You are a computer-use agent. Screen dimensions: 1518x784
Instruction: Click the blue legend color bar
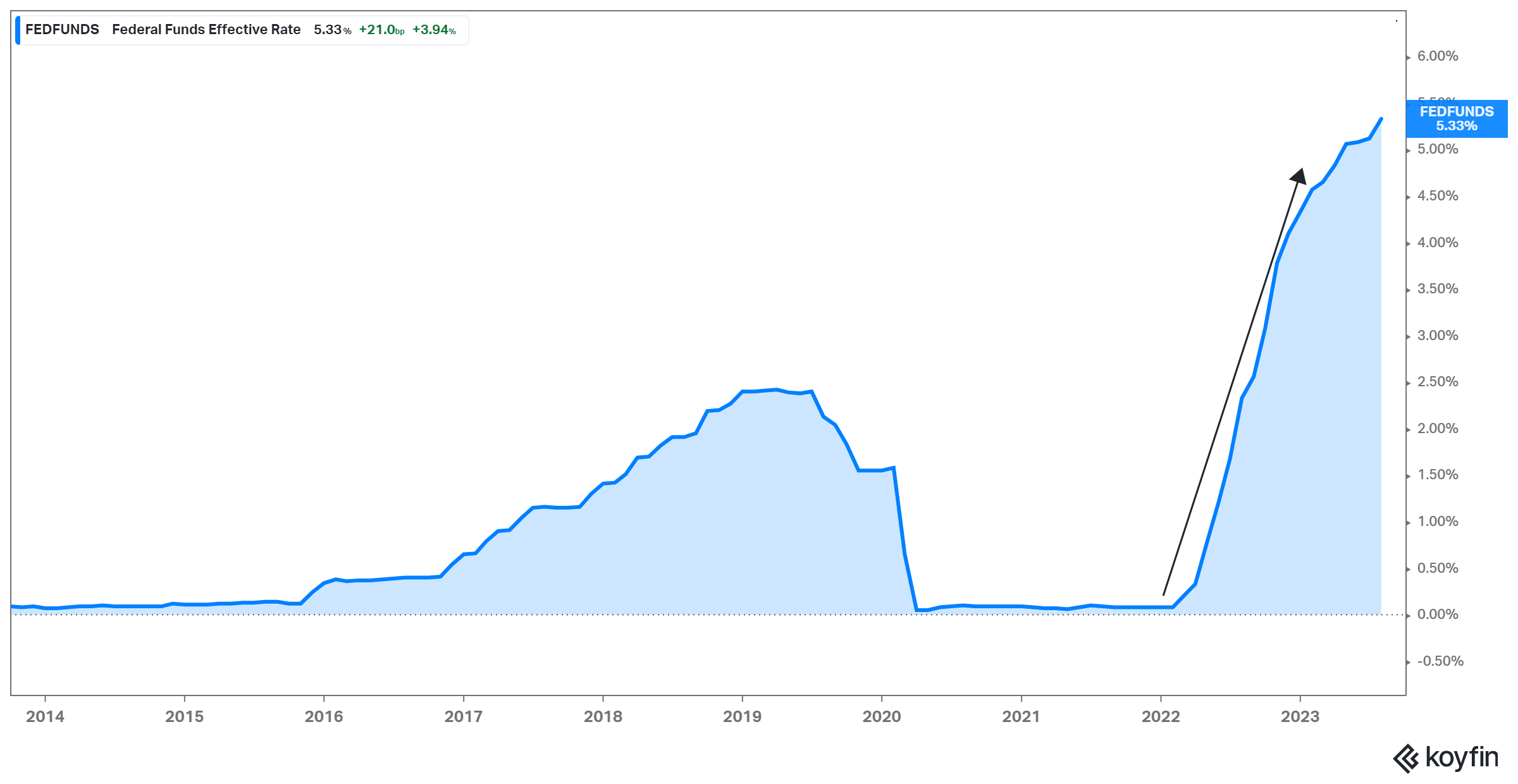tap(18, 30)
